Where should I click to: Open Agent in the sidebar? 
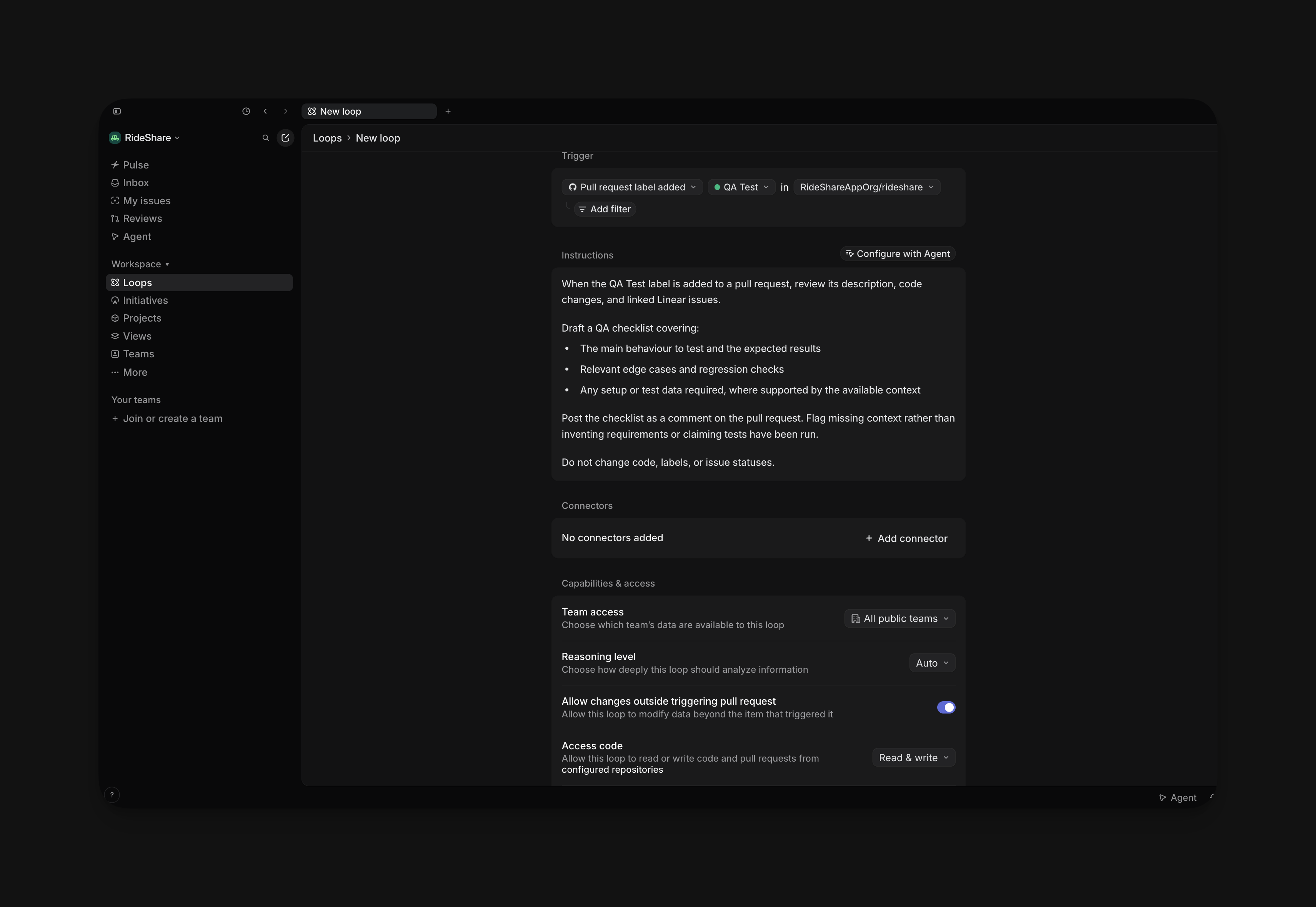click(199, 237)
